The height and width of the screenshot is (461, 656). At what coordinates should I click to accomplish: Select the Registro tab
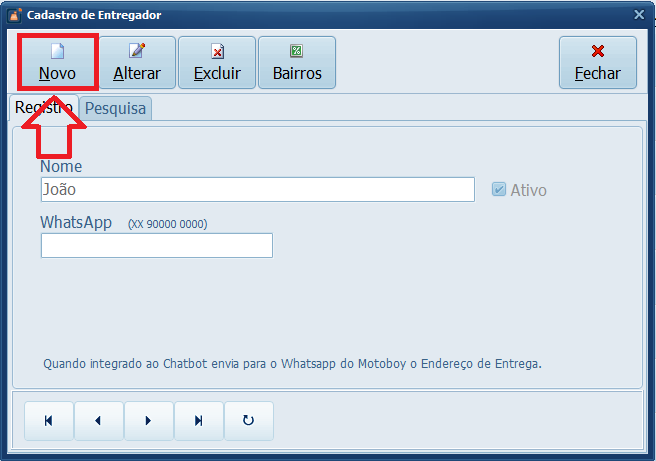[x=44, y=108]
